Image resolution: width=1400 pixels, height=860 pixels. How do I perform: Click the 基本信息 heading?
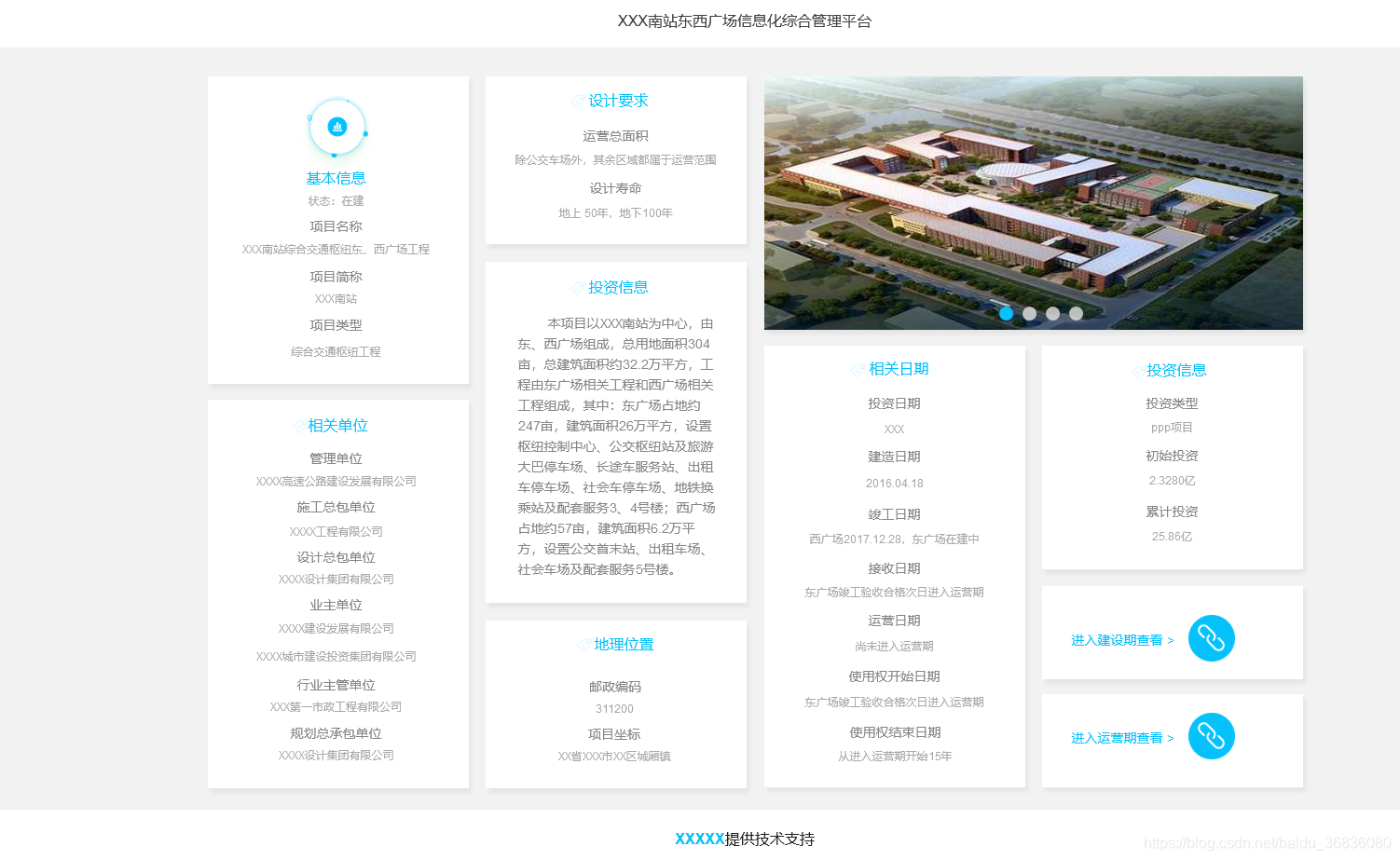click(336, 178)
